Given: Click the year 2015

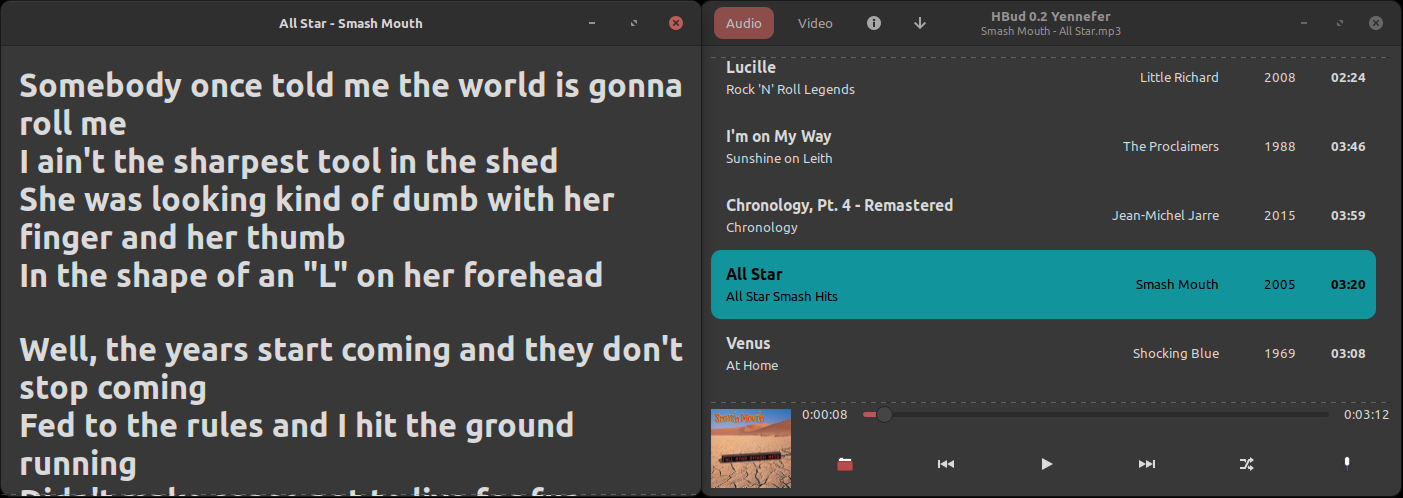Looking at the screenshot, I should [1280, 216].
